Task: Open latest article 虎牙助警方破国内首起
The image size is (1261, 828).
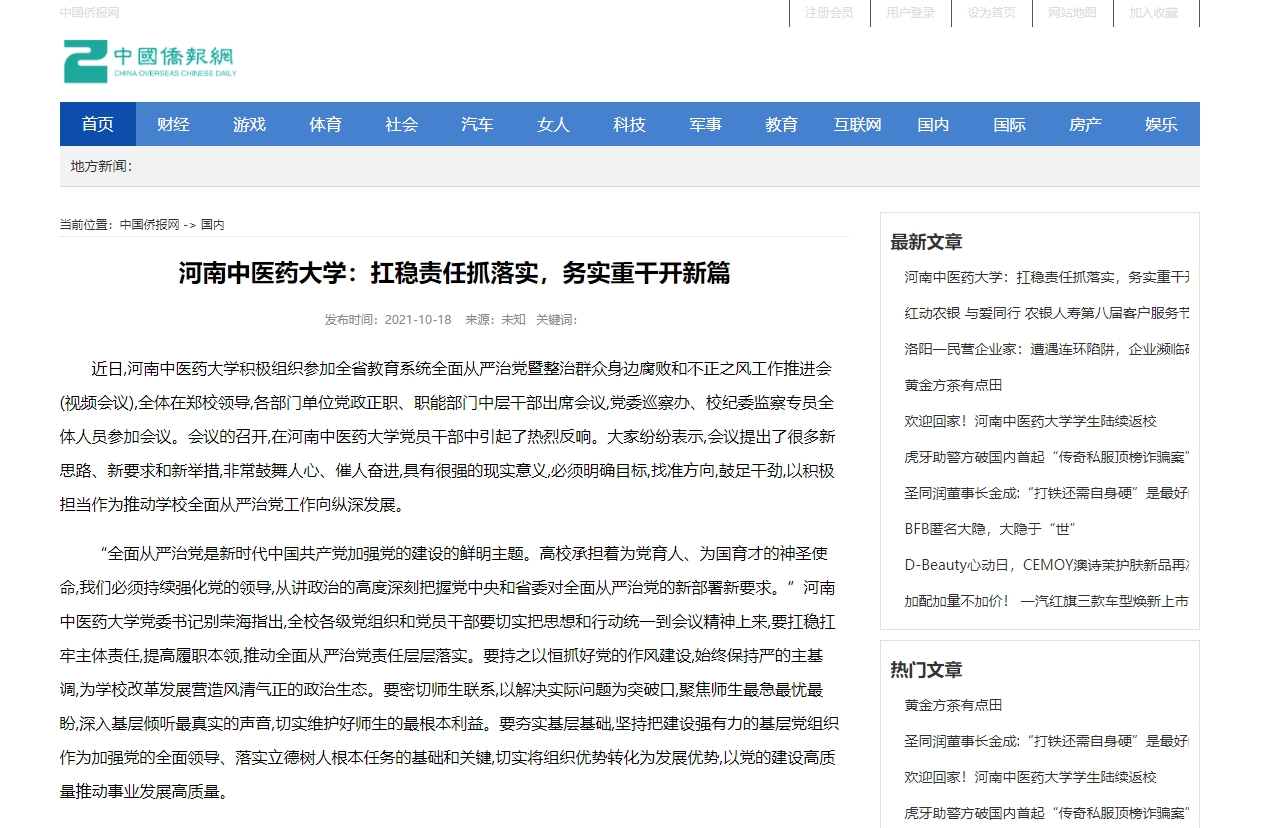Action: (x=1047, y=457)
